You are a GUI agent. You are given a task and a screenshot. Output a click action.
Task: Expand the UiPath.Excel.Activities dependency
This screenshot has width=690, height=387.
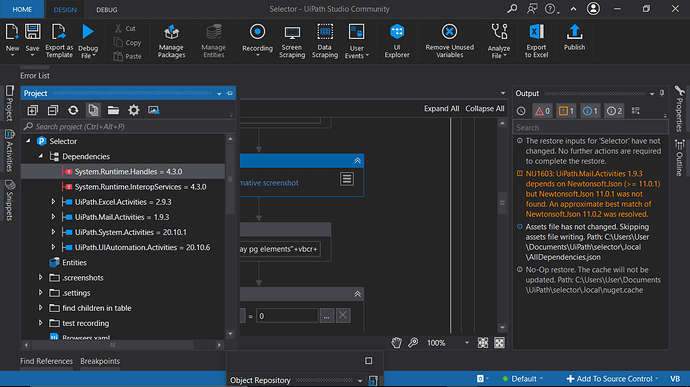click(x=53, y=202)
